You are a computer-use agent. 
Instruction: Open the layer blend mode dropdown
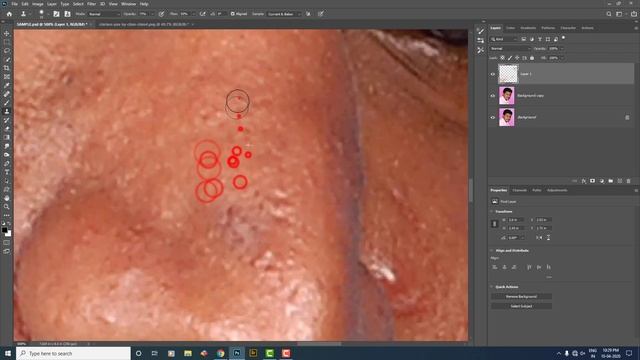click(x=510, y=49)
